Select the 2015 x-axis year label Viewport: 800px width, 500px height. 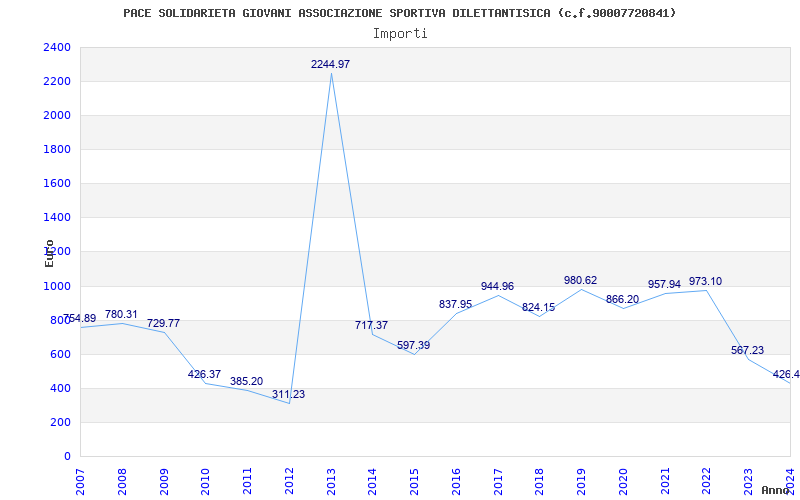(414, 481)
